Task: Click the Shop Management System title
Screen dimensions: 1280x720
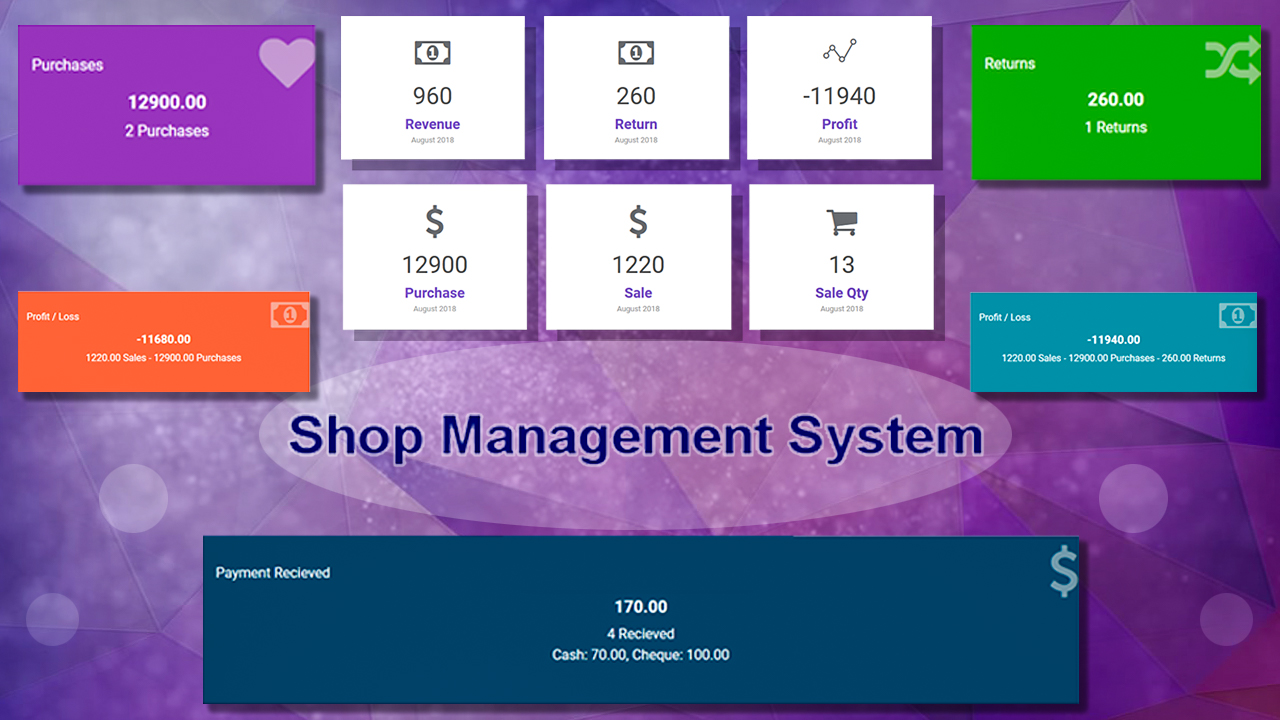Action: tap(635, 437)
